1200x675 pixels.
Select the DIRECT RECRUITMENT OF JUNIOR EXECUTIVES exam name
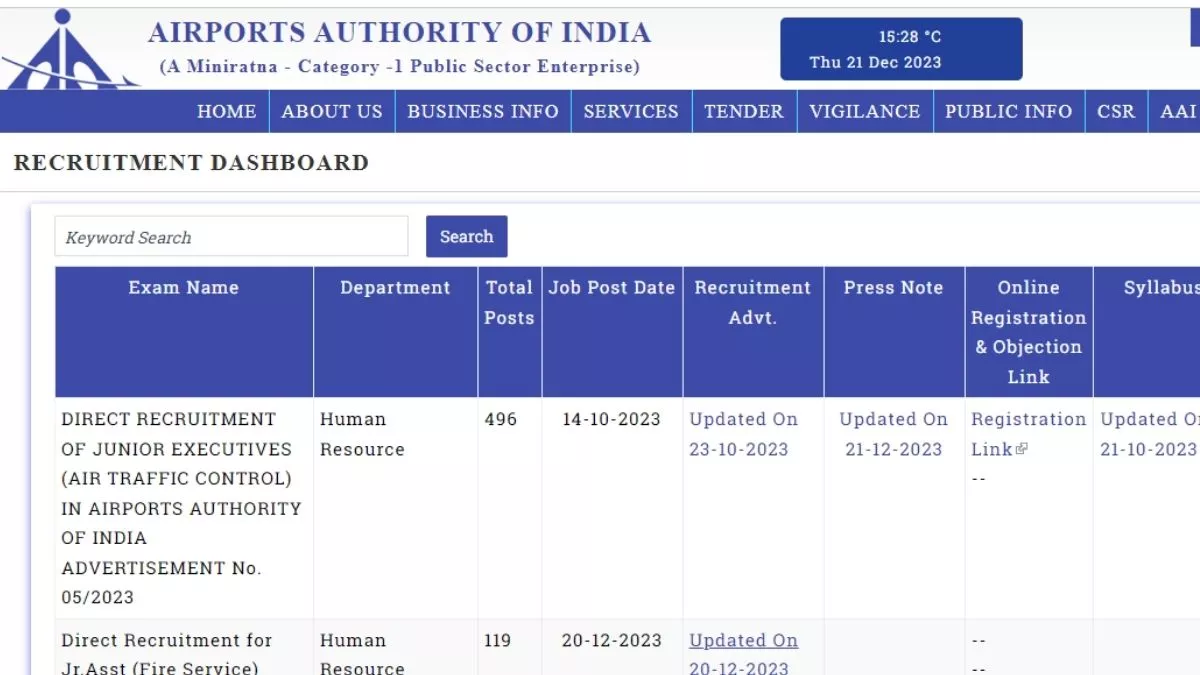[x=181, y=508]
